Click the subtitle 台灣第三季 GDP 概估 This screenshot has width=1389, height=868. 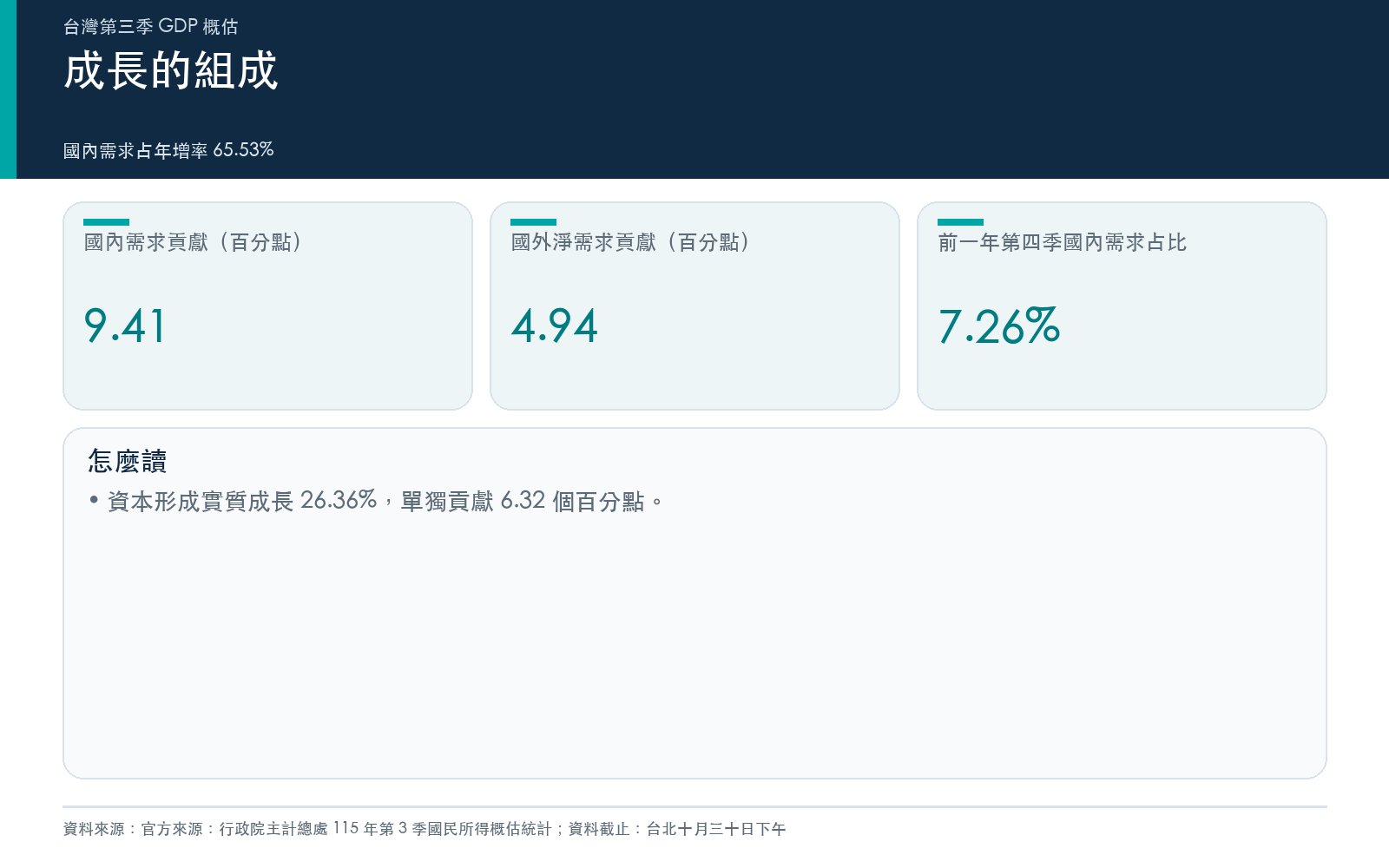151,27
